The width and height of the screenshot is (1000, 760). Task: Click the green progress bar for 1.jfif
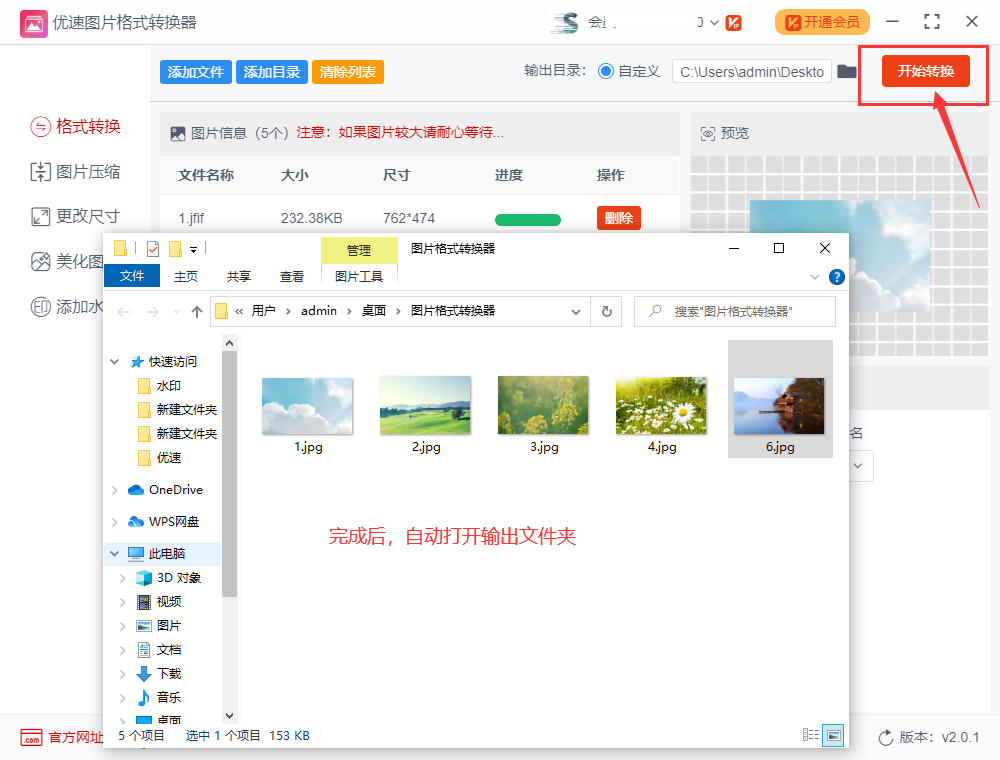pos(527,219)
